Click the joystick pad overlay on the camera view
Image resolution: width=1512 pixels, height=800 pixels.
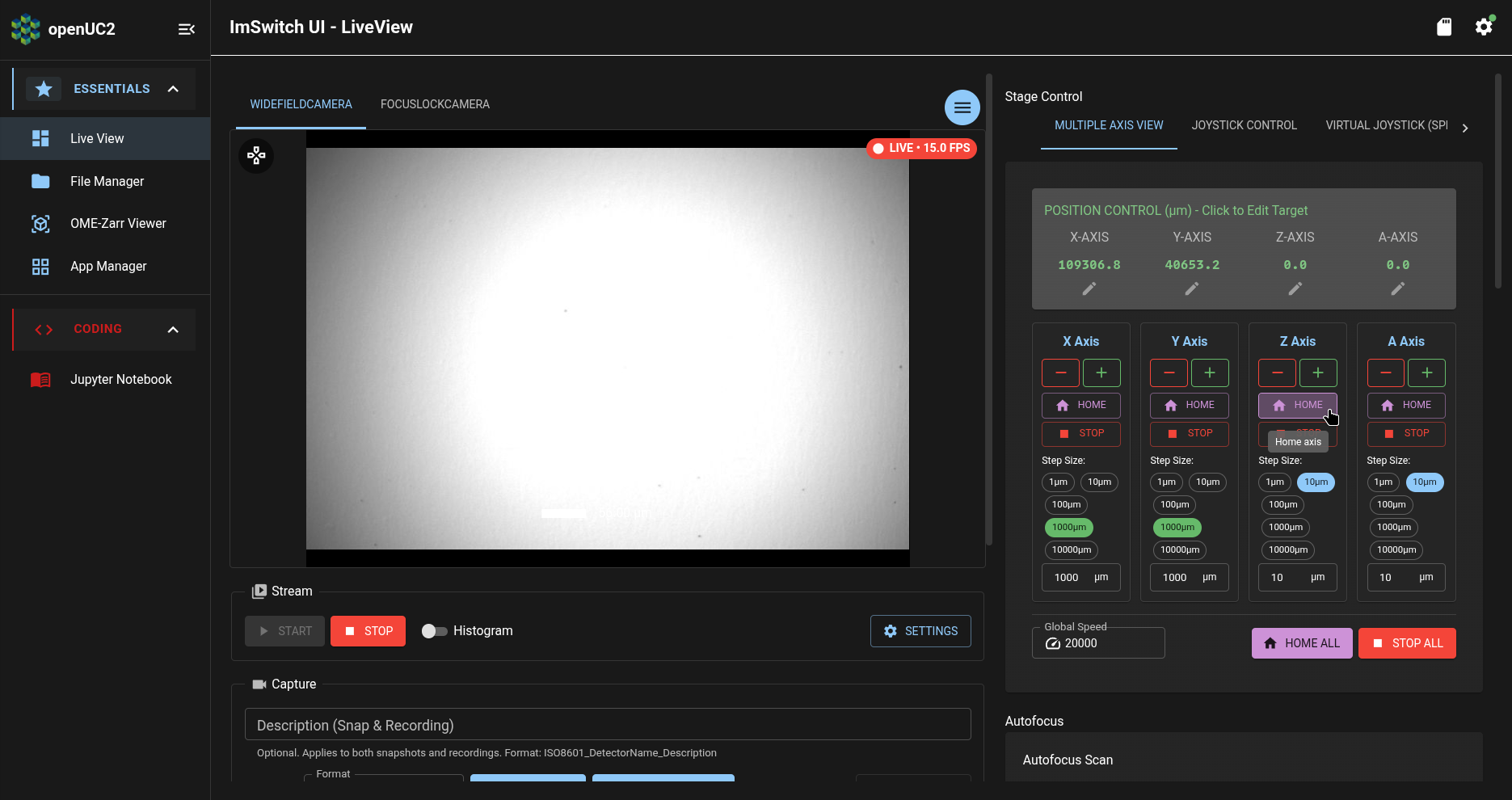click(x=256, y=155)
